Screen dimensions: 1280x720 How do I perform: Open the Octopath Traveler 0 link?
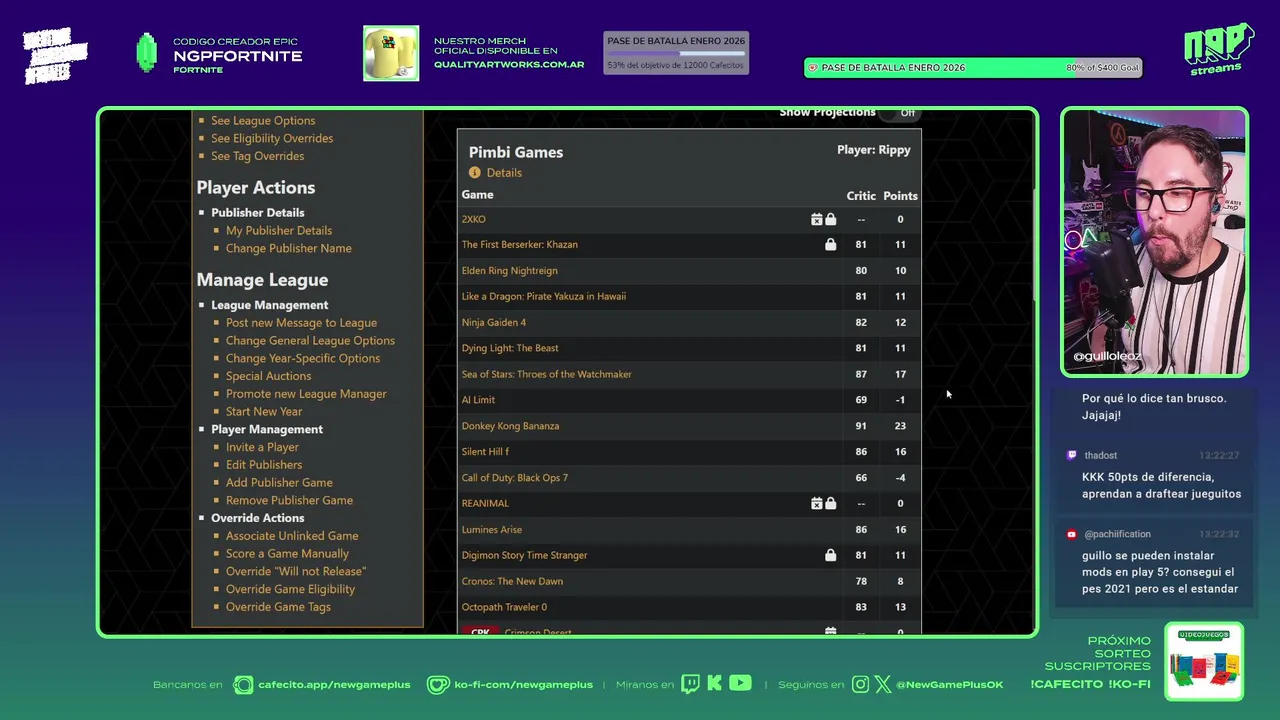click(504, 607)
